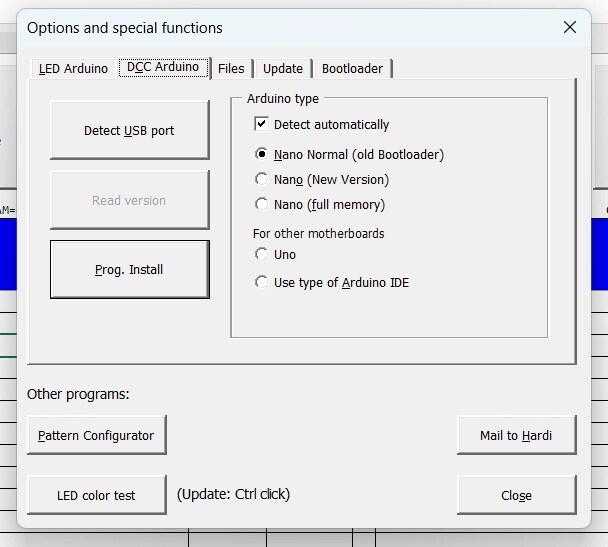Toggle the Detect automatically checkbox
Screen dimensions: 608x547
point(262,124)
